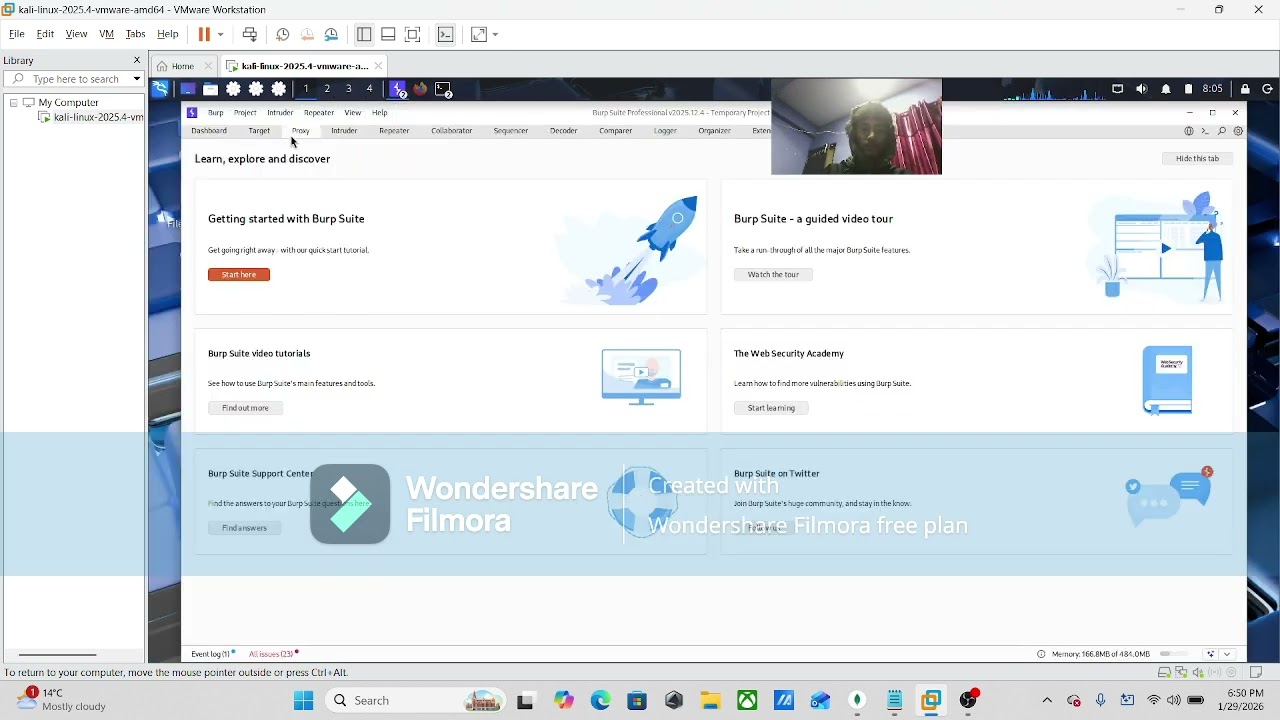The image size is (1280, 720).
Task: Click the VMware stretch guest icon
Action: [479, 34]
